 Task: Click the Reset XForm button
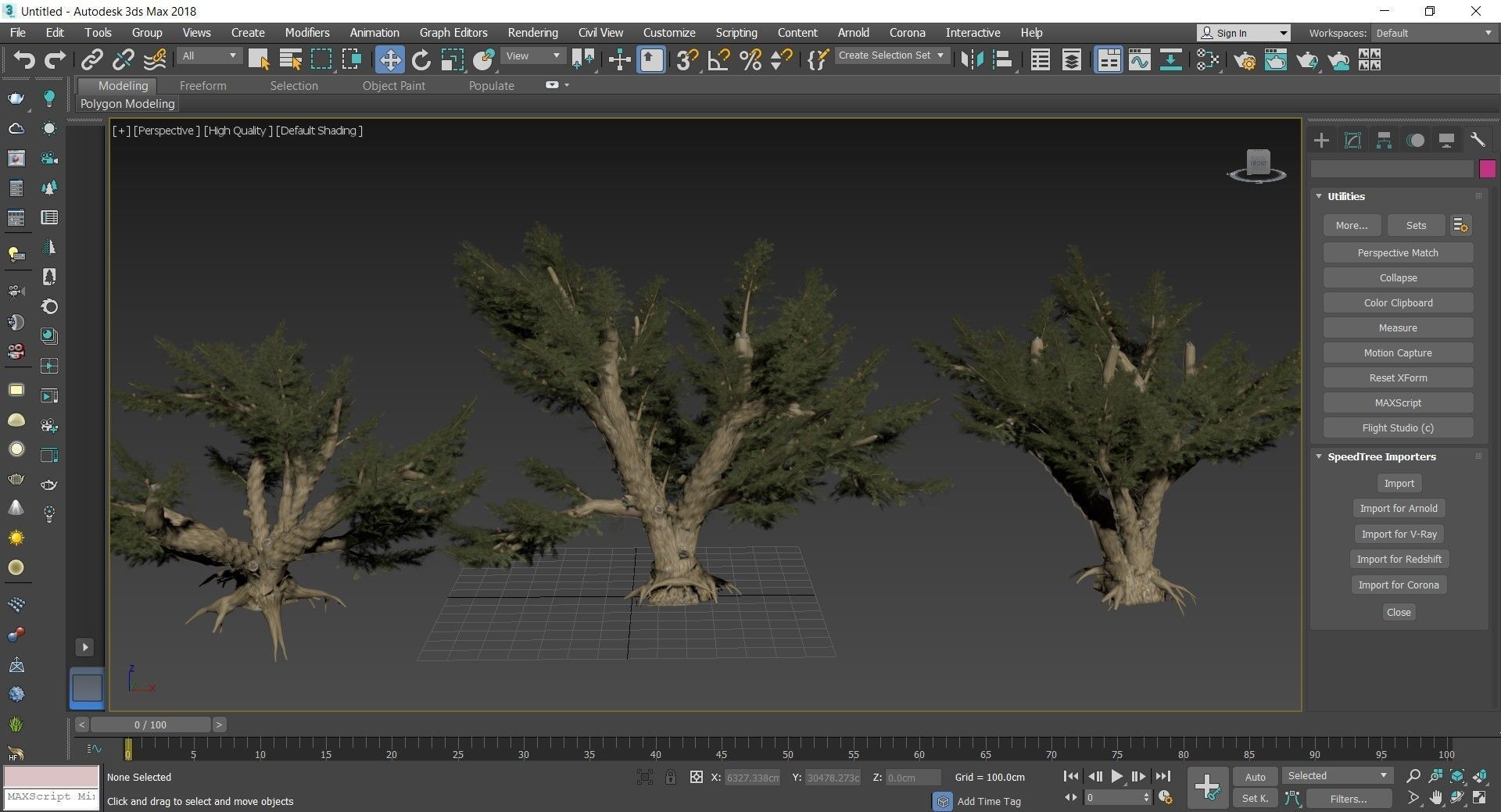(1398, 377)
